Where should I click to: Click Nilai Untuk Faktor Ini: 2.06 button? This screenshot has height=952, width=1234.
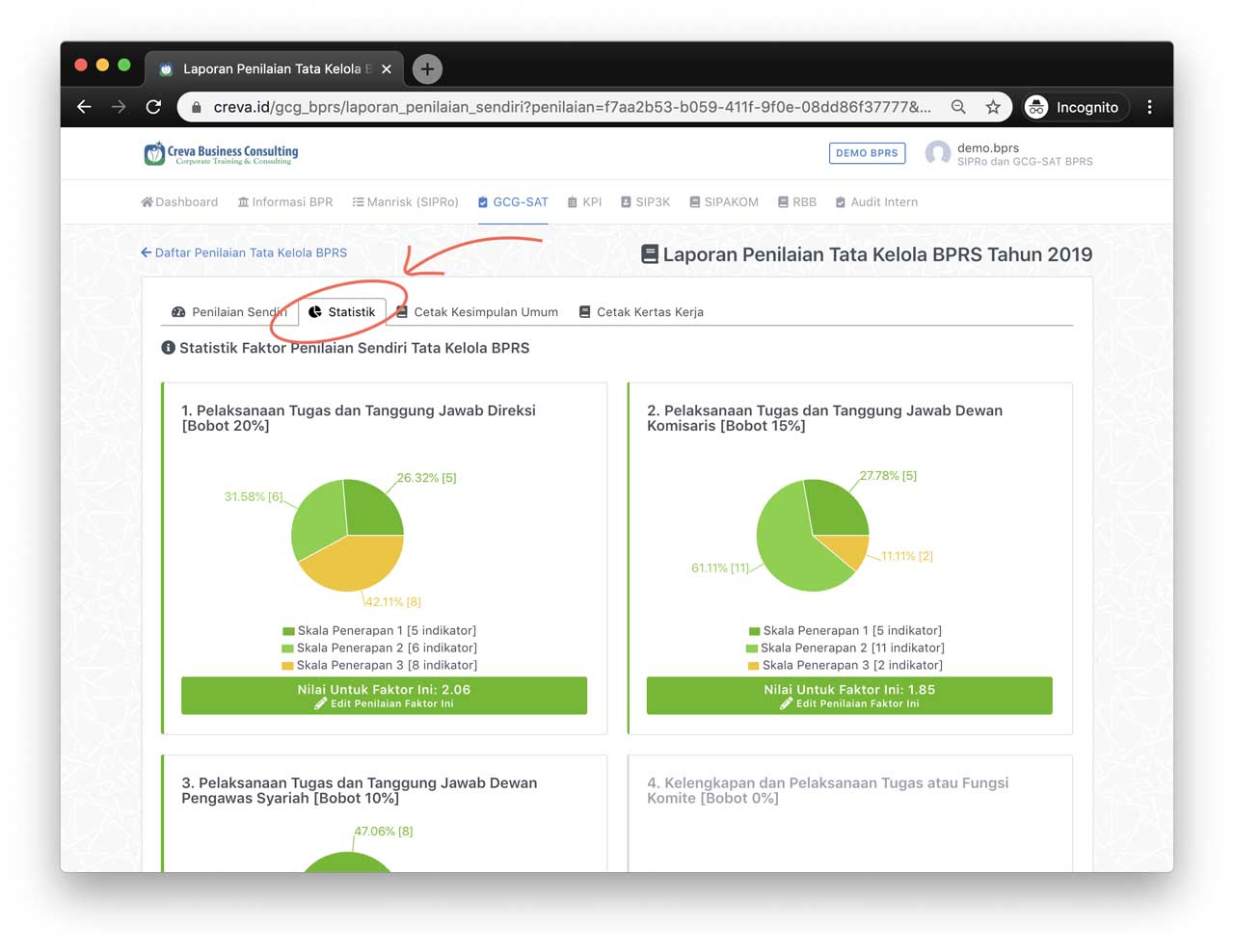tap(384, 696)
